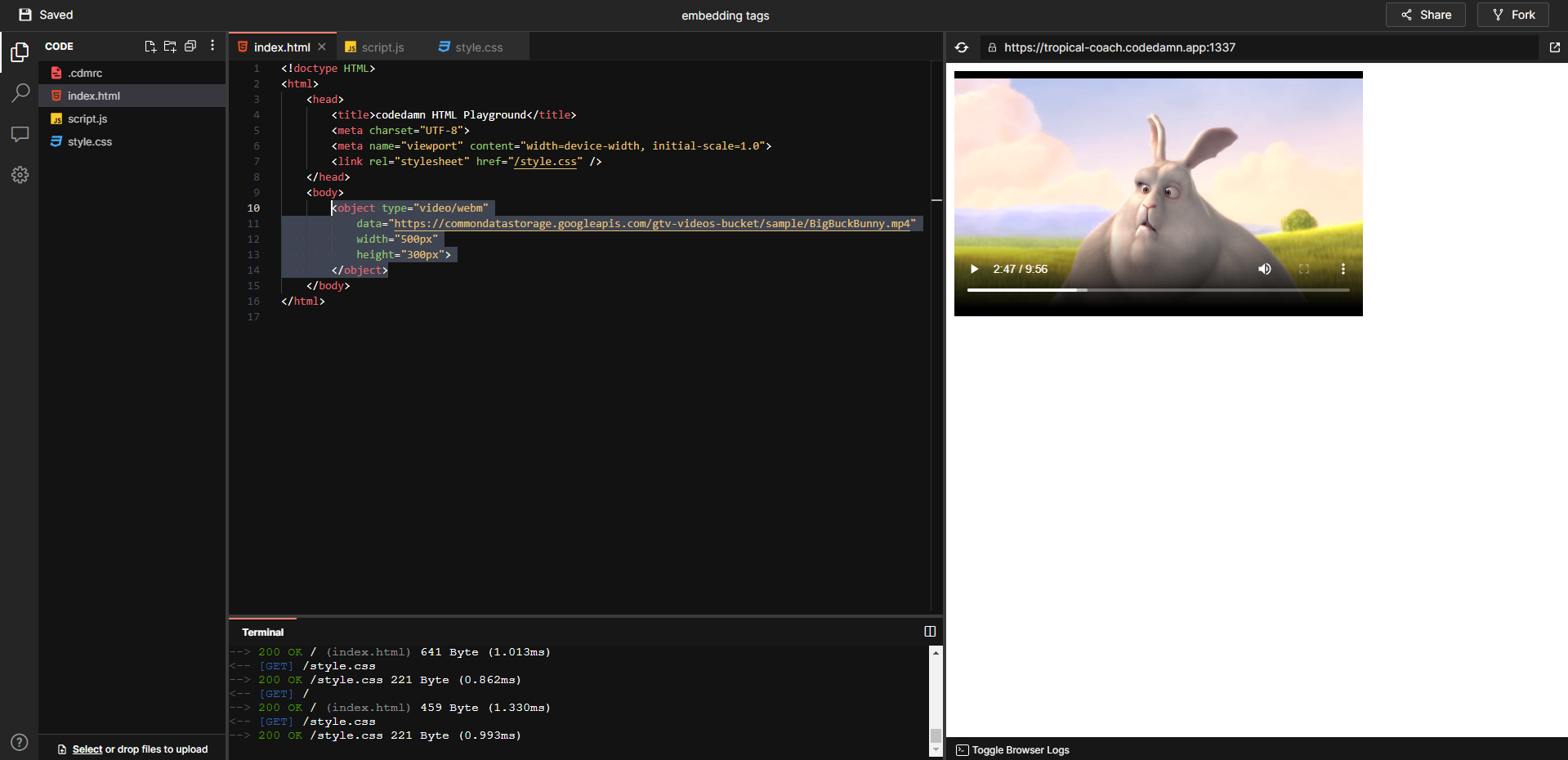1568x760 pixels.
Task: Open the chat panel from the sidebar
Action: pyautogui.click(x=20, y=134)
